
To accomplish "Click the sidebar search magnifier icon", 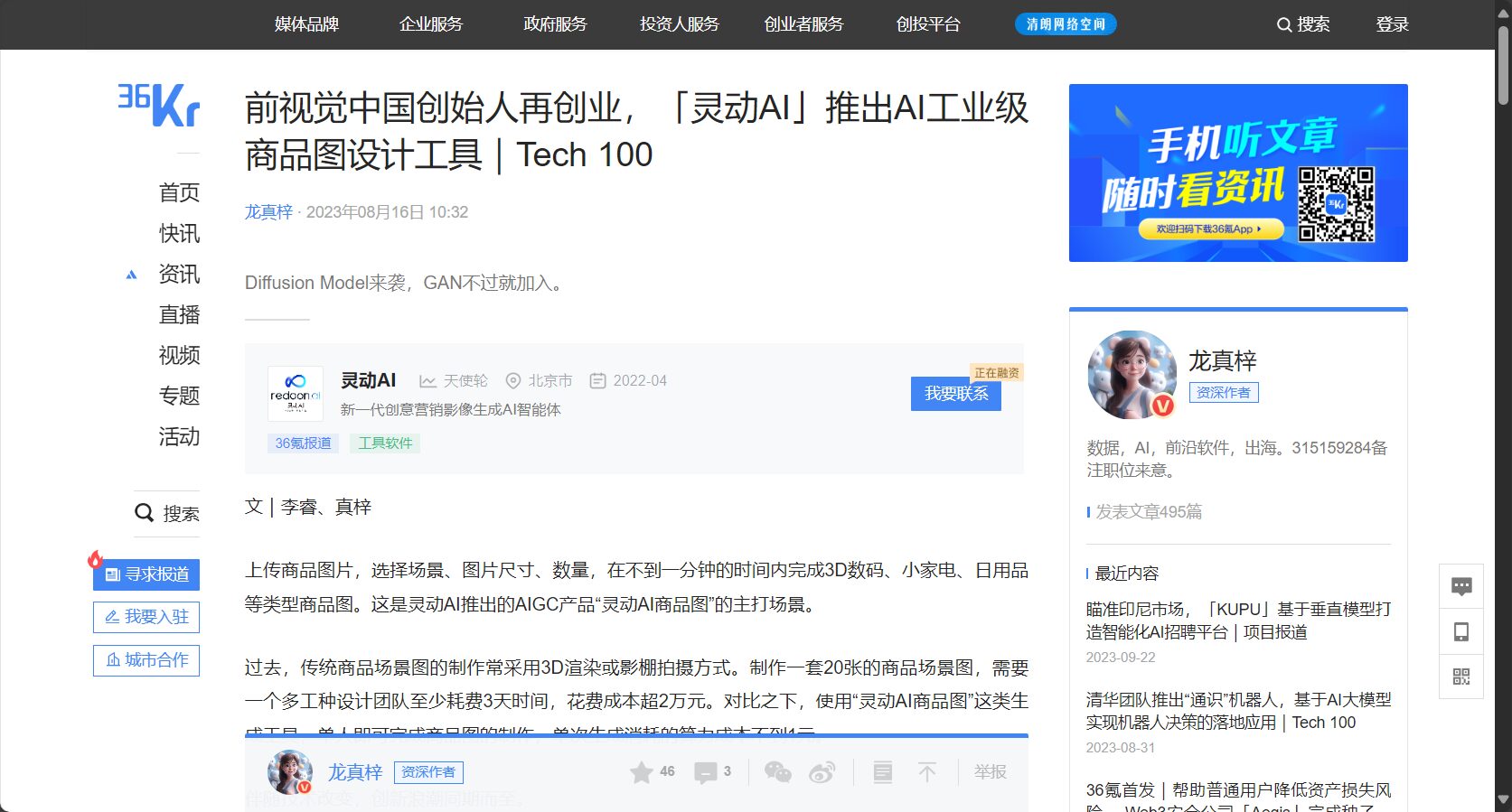I will 144,513.
